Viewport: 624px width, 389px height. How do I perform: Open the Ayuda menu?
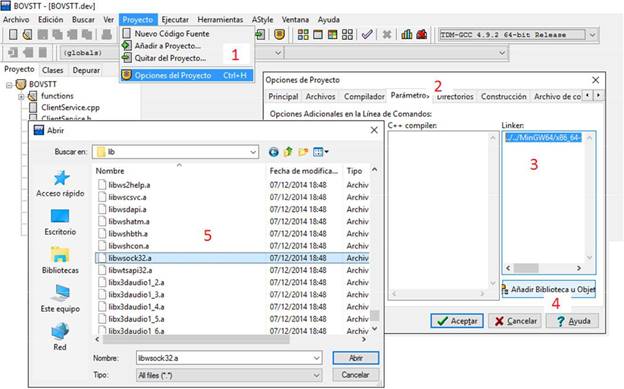point(329,20)
